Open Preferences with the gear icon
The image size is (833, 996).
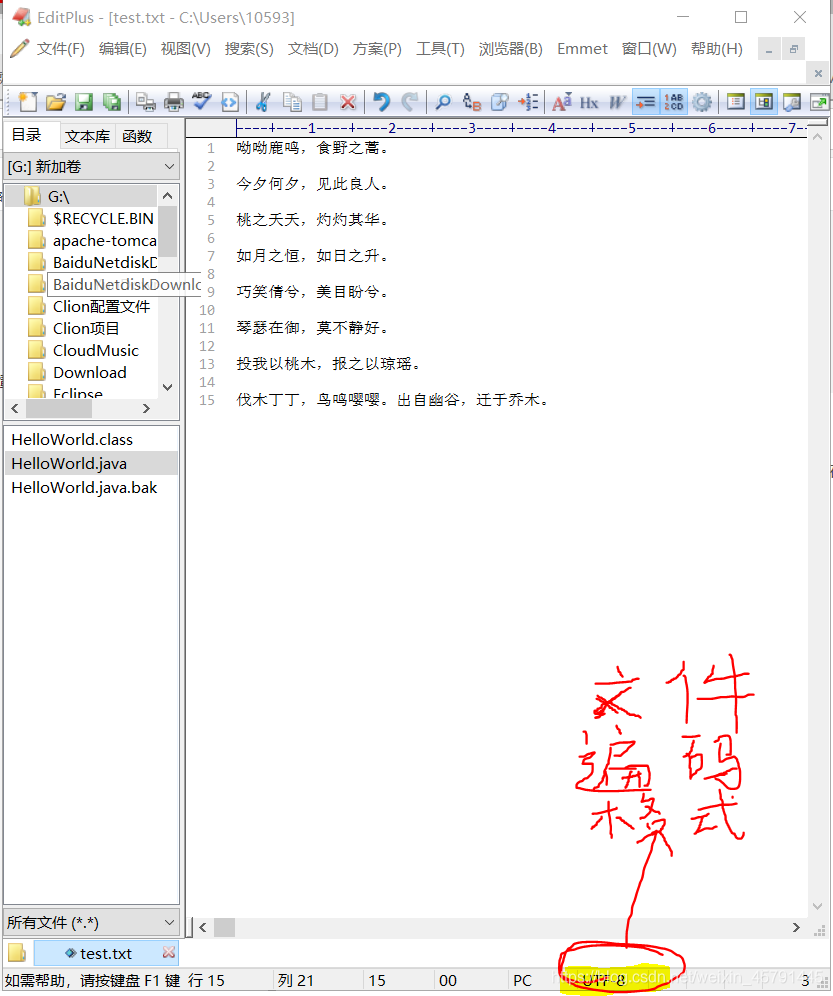(701, 102)
